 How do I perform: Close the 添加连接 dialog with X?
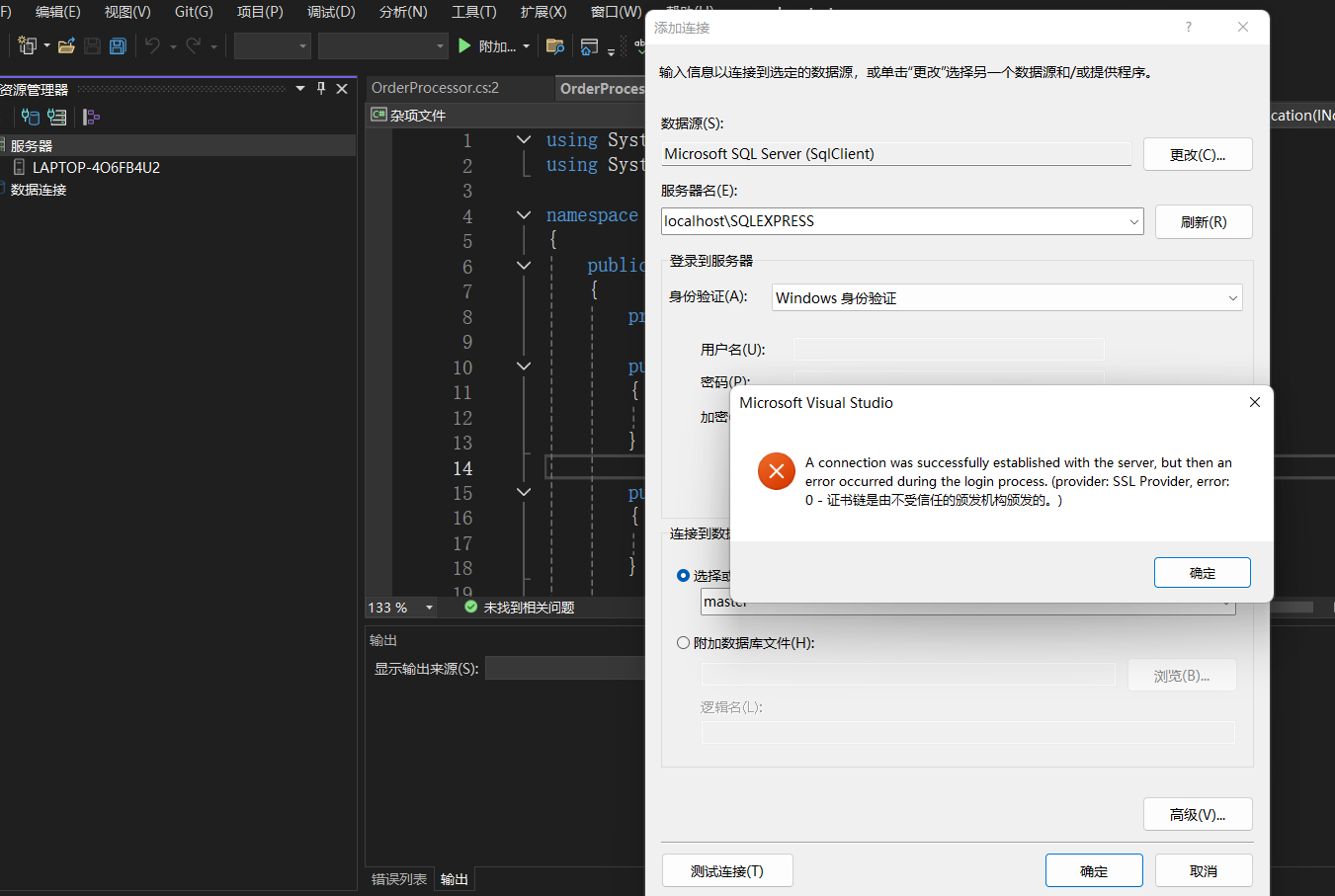point(1243,27)
